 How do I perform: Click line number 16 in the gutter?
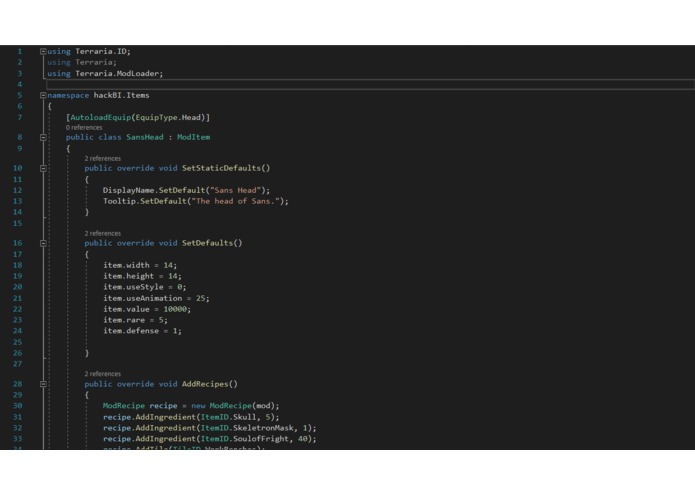17,243
